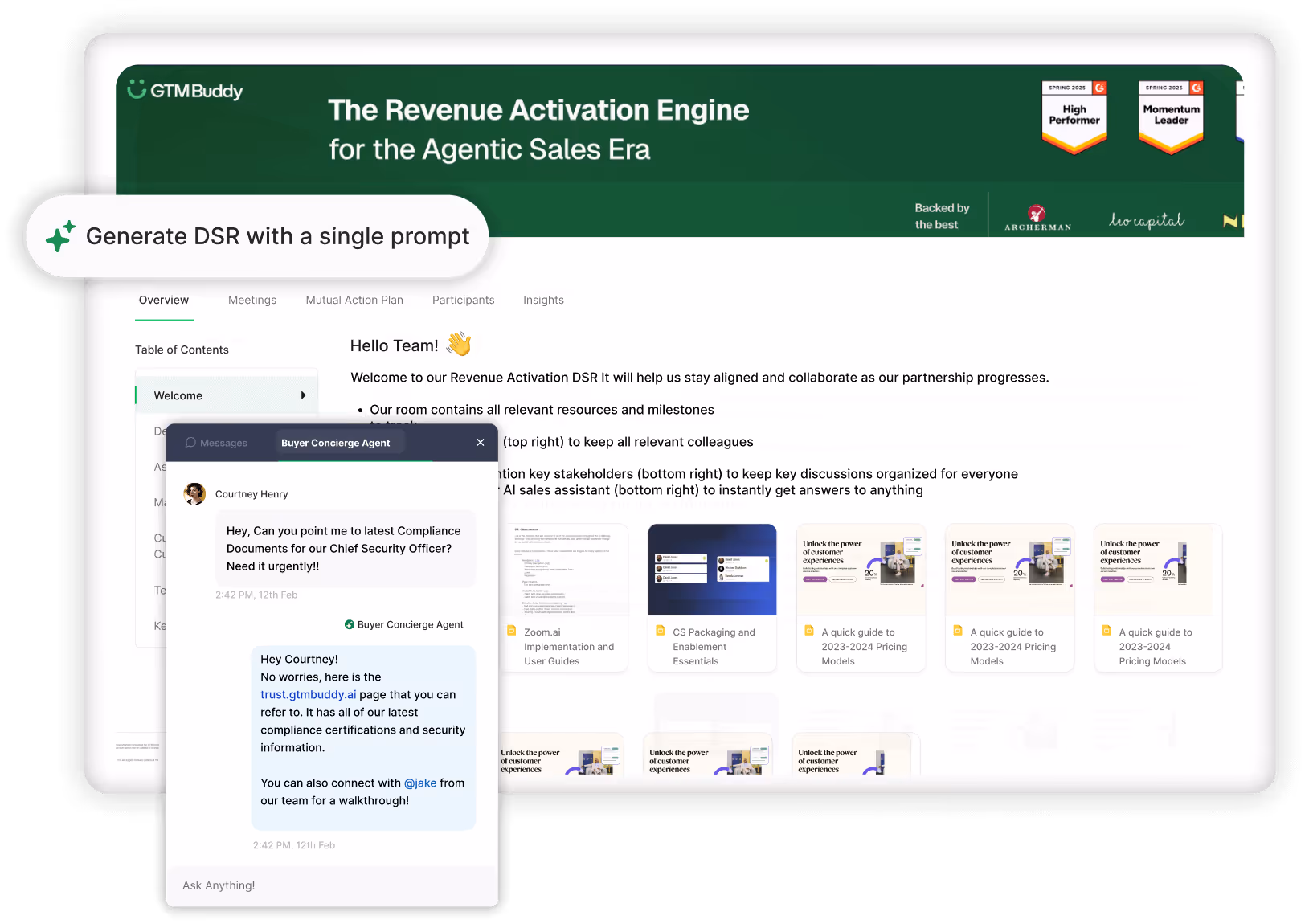Screen dimensions: 1309x924
Task: Open the Momentum Leader G2 badge
Action: [1171, 117]
